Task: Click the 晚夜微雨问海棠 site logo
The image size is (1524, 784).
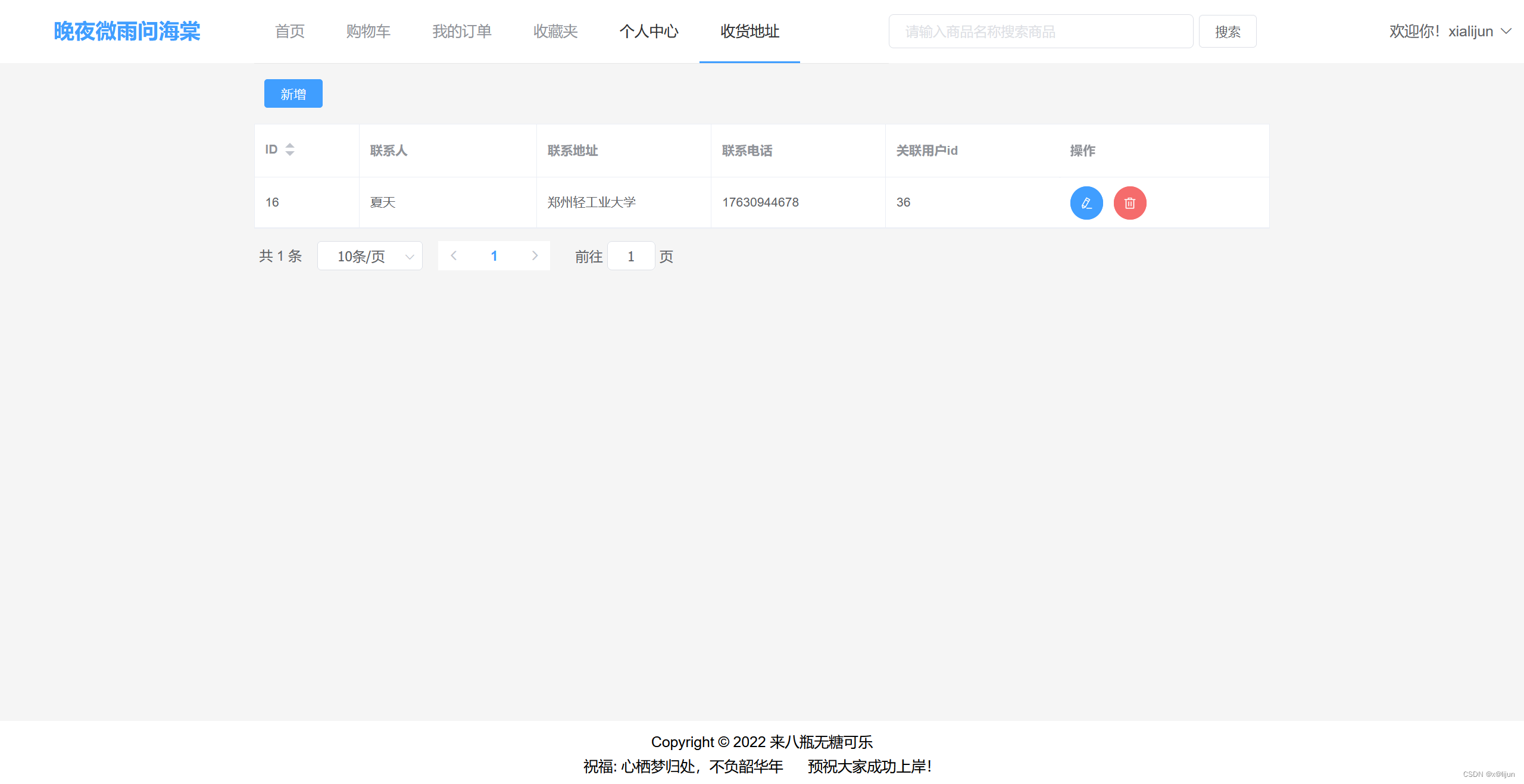Action: click(x=127, y=31)
